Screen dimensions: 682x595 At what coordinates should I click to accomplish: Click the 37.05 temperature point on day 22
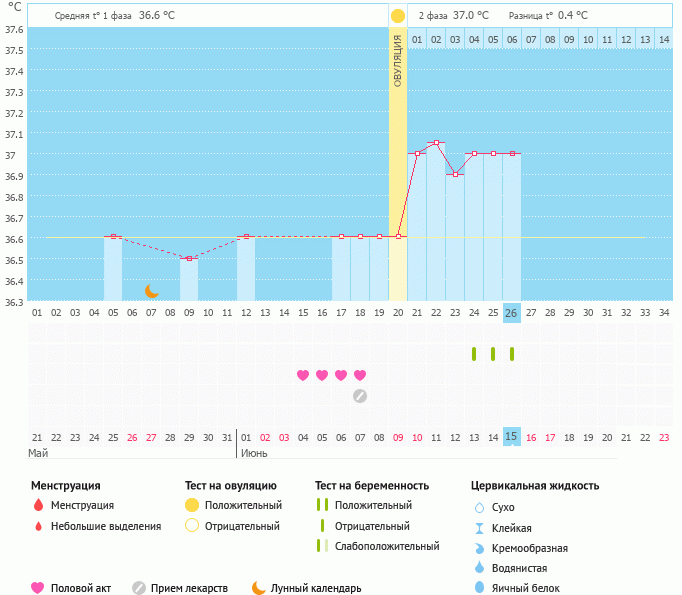click(436, 143)
